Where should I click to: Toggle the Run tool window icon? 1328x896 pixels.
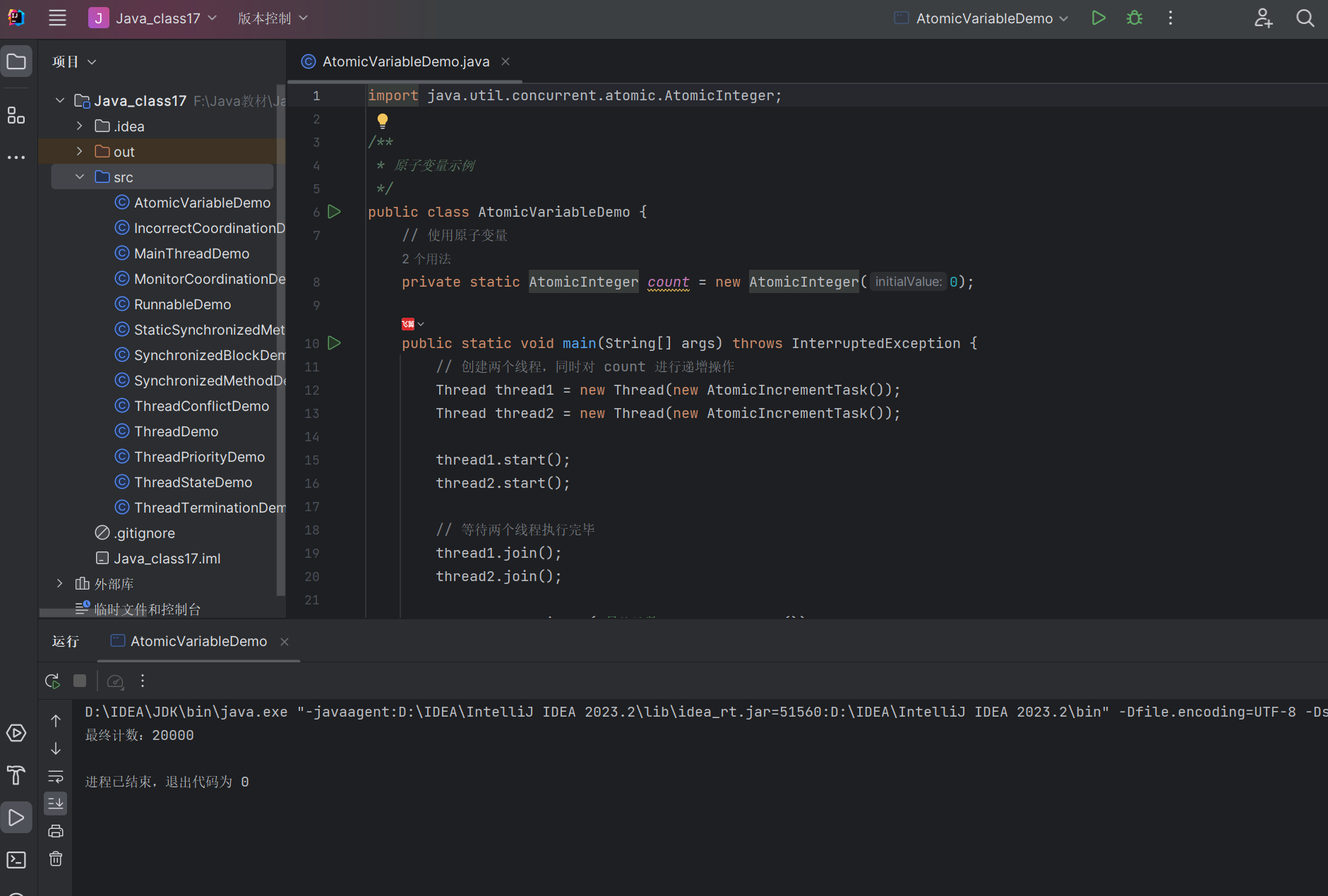point(16,818)
